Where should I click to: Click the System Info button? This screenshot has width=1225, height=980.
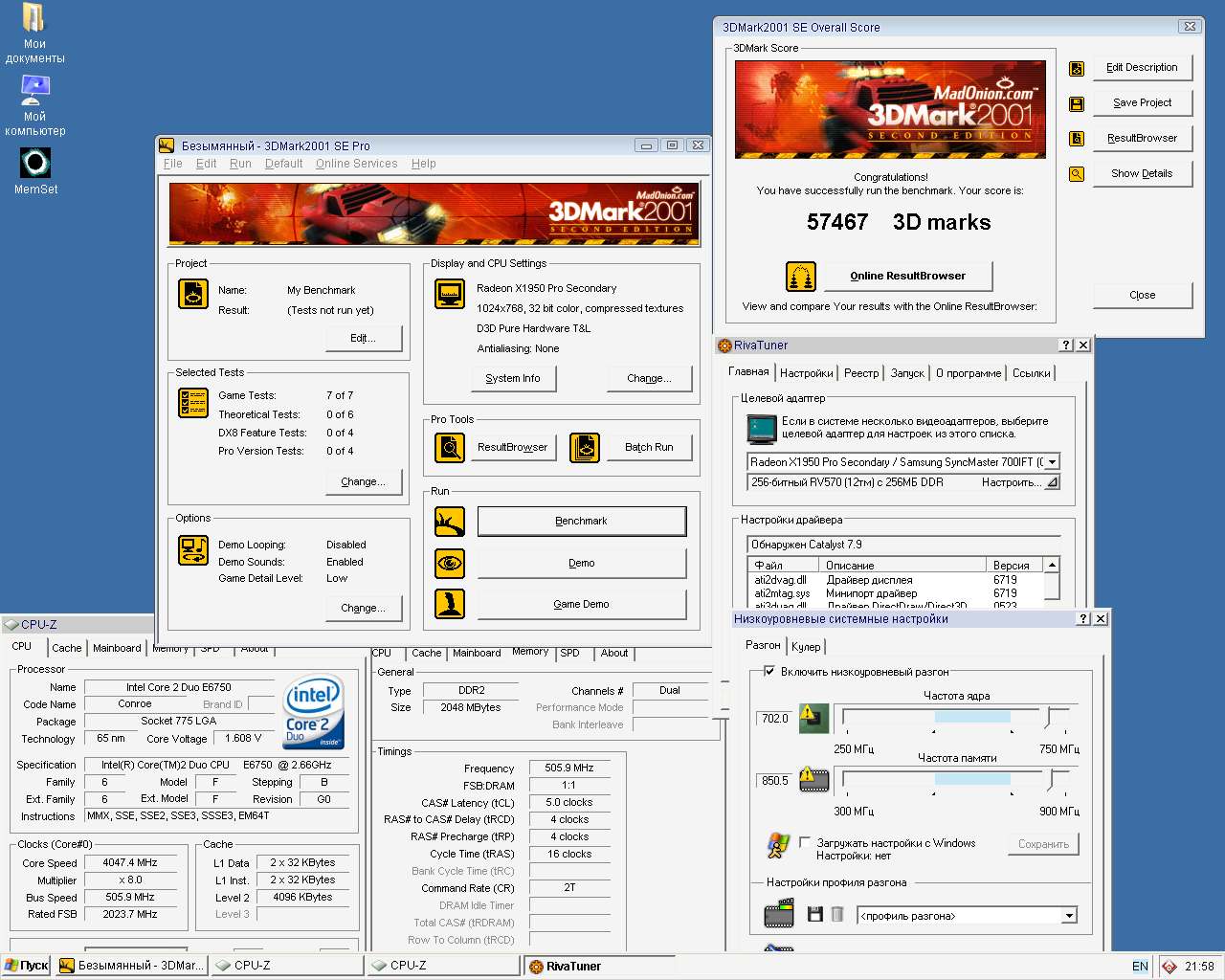click(x=512, y=379)
